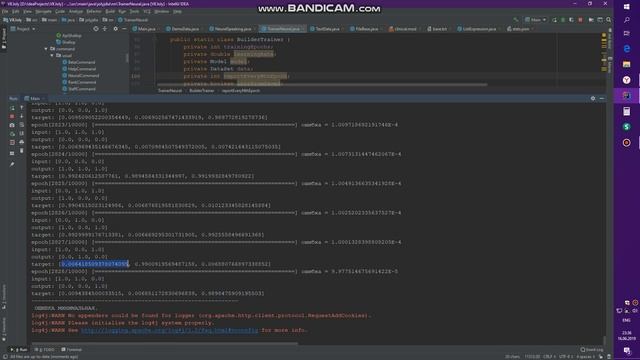
Task: Click the print console icon
Action: (22, 142)
